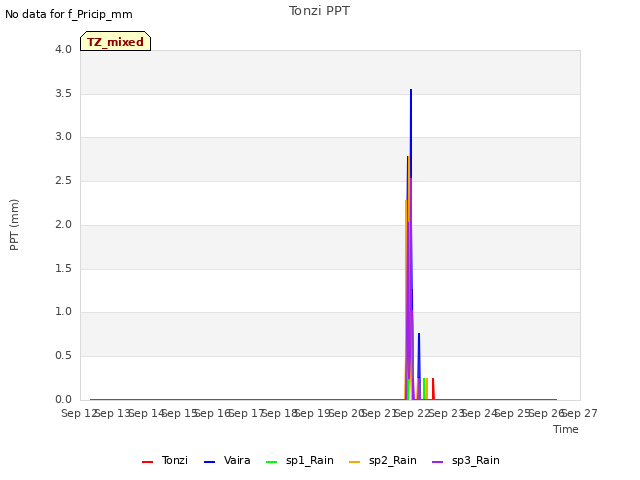640x480 pixels.
Task: Click the Sep 27 x-axis tick label
Action: (x=580, y=413)
